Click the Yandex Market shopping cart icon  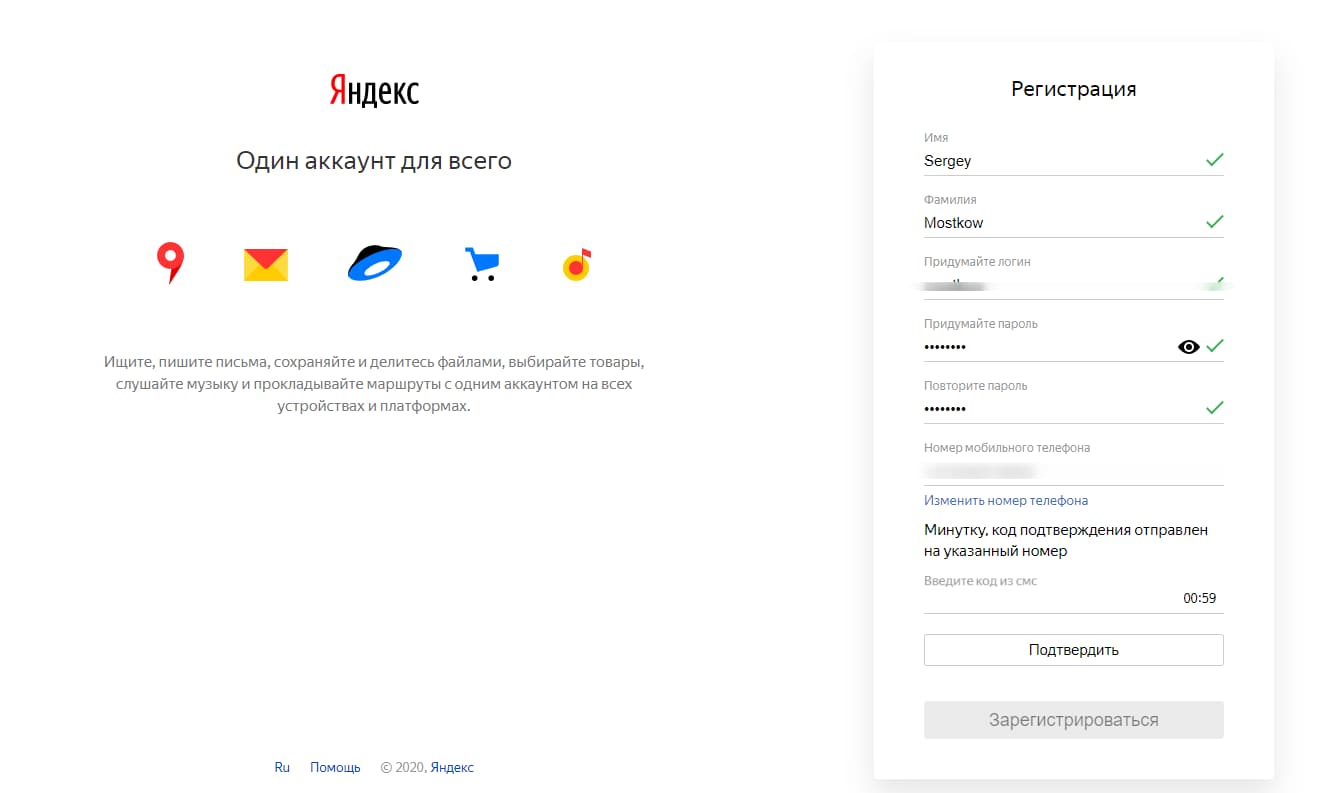pyautogui.click(x=481, y=264)
